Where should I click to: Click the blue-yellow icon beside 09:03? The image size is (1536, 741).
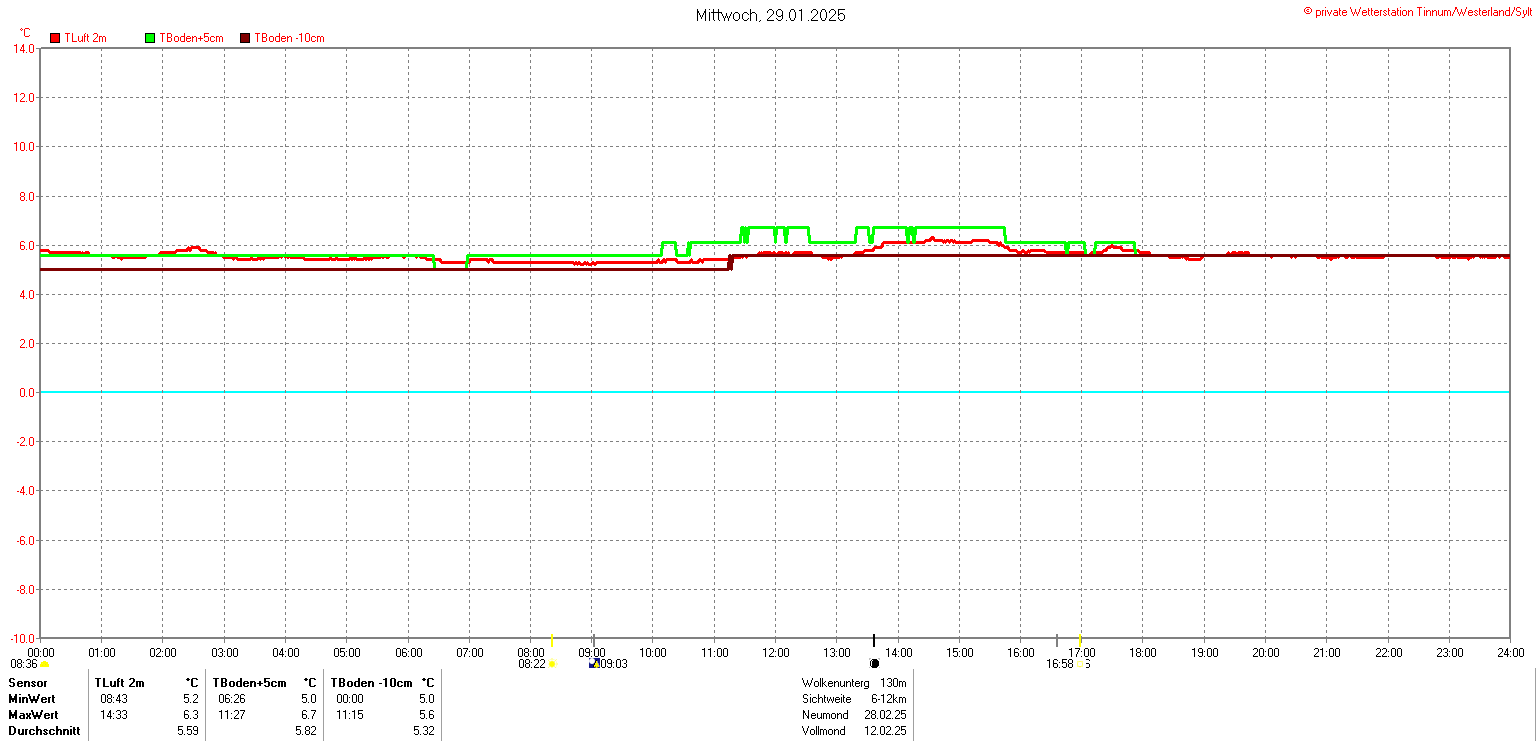pos(594,663)
